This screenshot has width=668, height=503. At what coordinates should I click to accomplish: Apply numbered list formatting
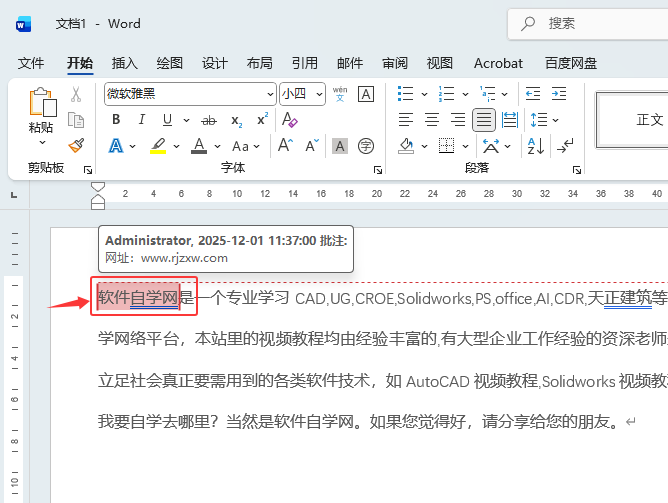tap(446, 94)
